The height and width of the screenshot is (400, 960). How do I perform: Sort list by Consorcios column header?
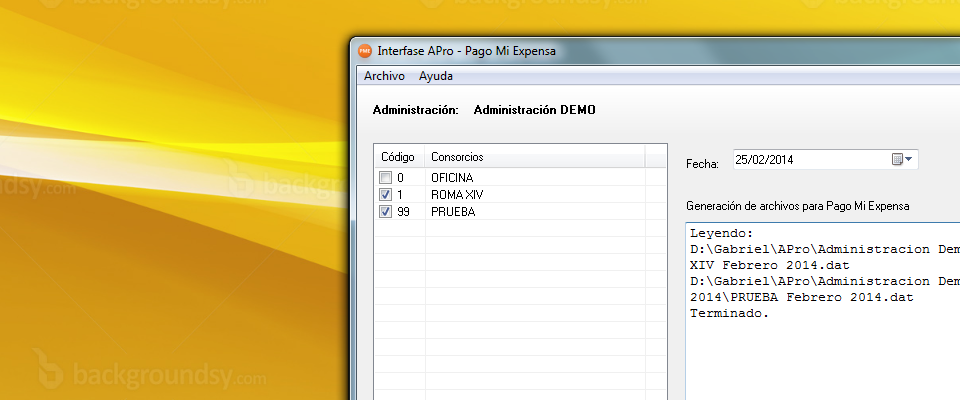point(457,157)
